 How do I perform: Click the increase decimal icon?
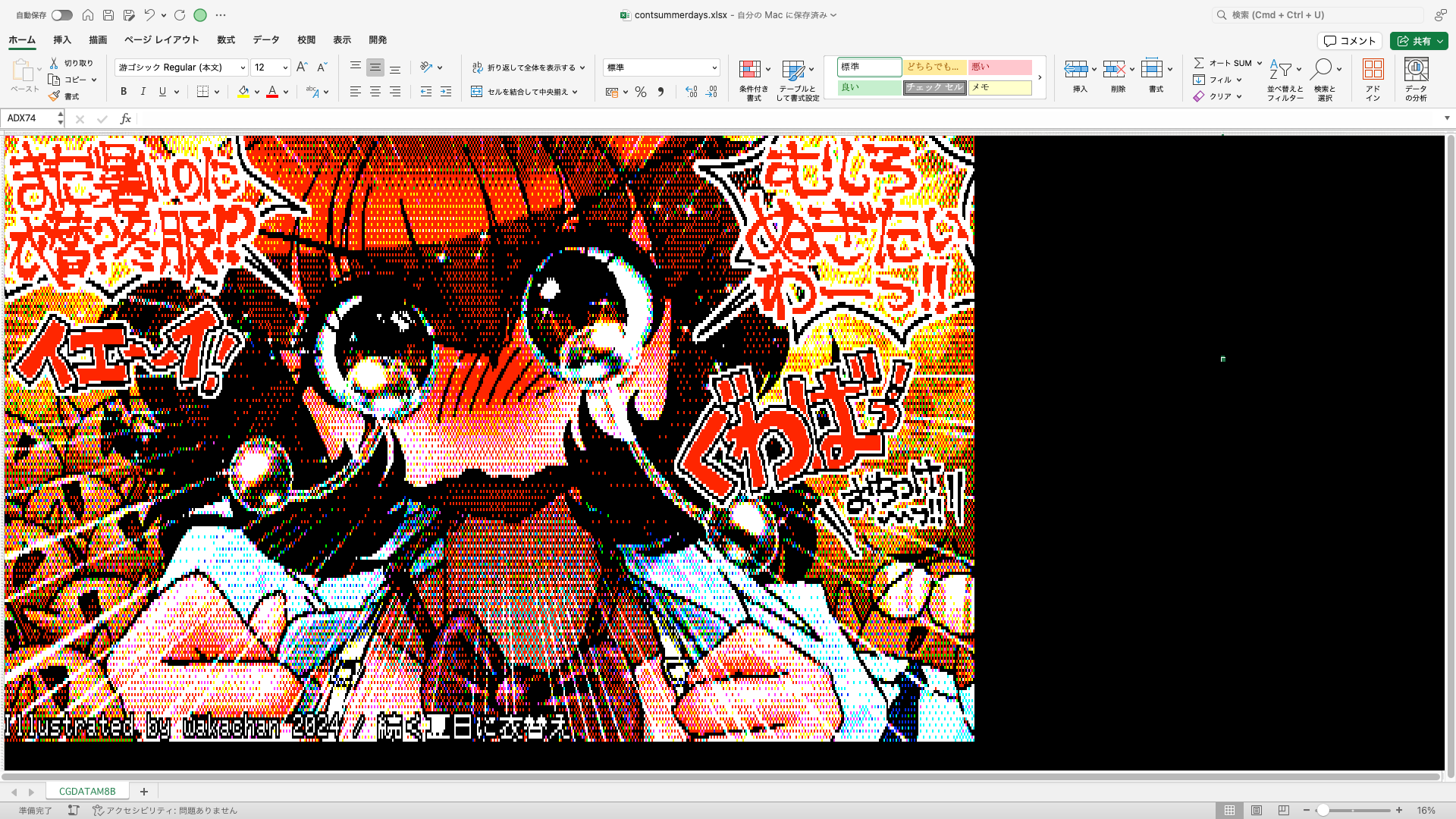[691, 92]
